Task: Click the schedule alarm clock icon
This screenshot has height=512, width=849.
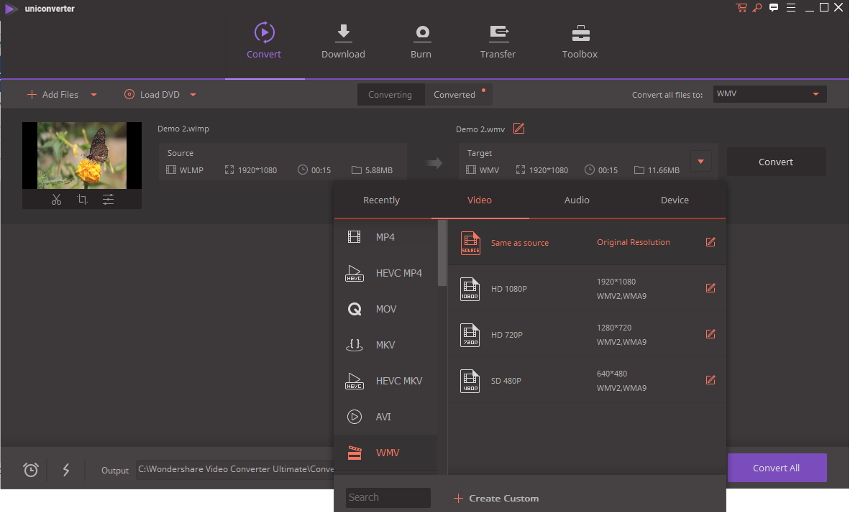Action: (x=31, y=469)
